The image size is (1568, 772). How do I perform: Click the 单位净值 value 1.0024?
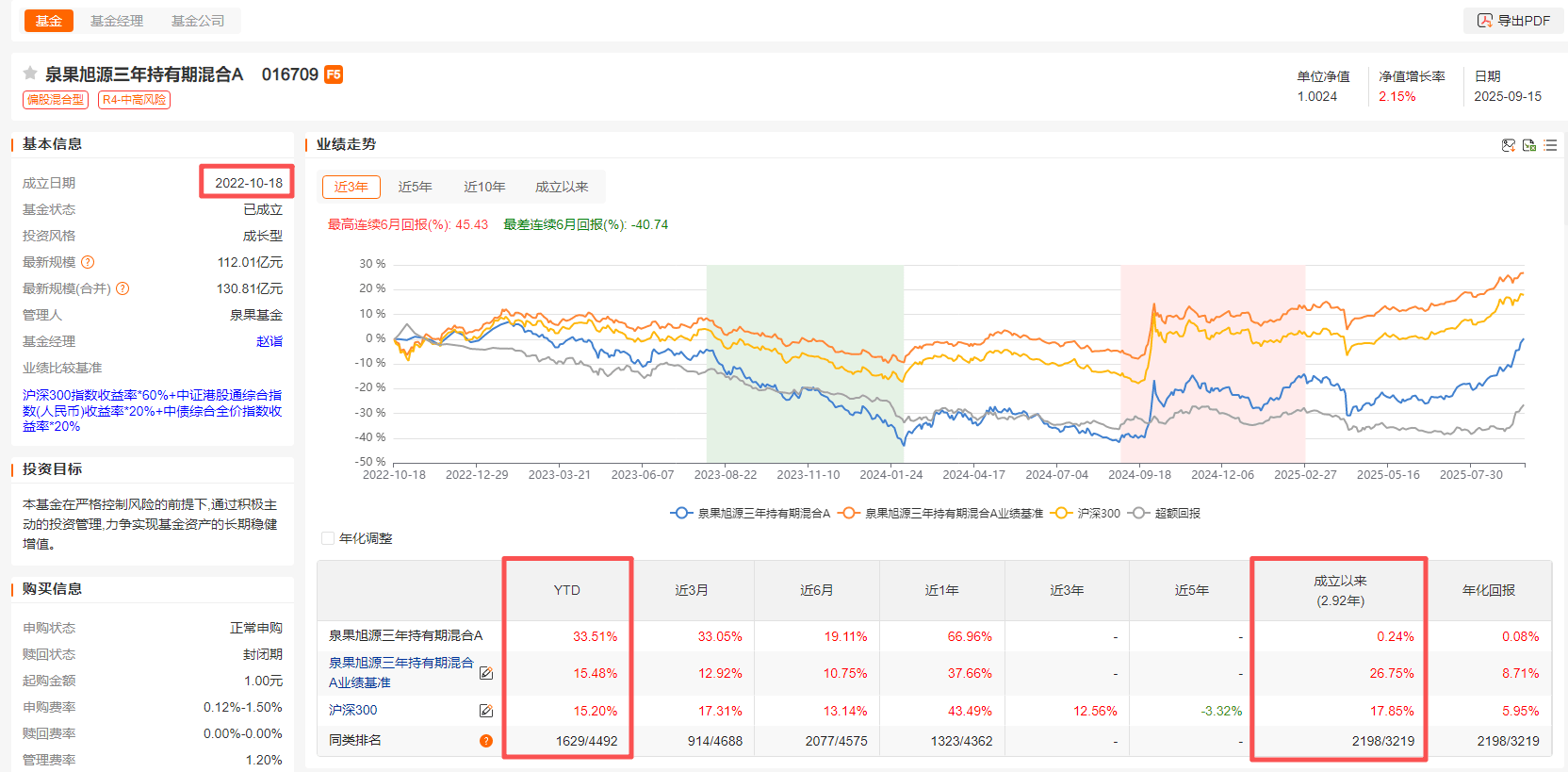point(1317,96)
